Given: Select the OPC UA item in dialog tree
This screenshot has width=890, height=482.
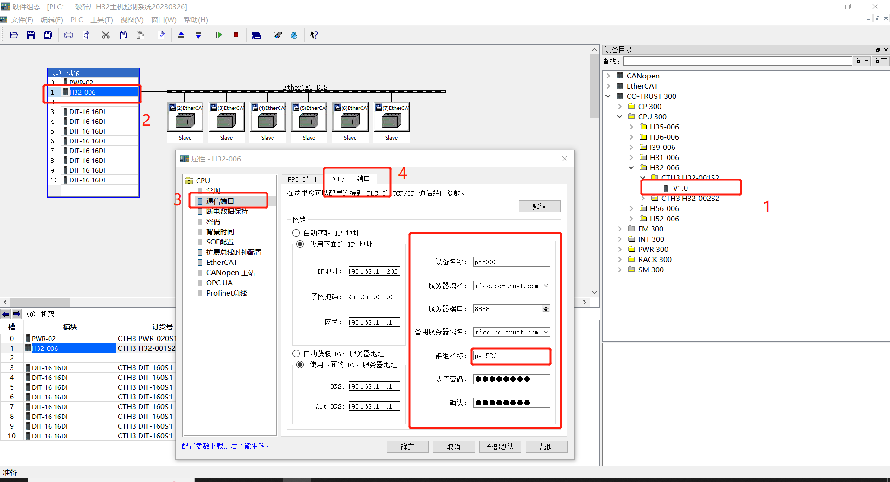Looking at the screenshot, I should [219, 283].
